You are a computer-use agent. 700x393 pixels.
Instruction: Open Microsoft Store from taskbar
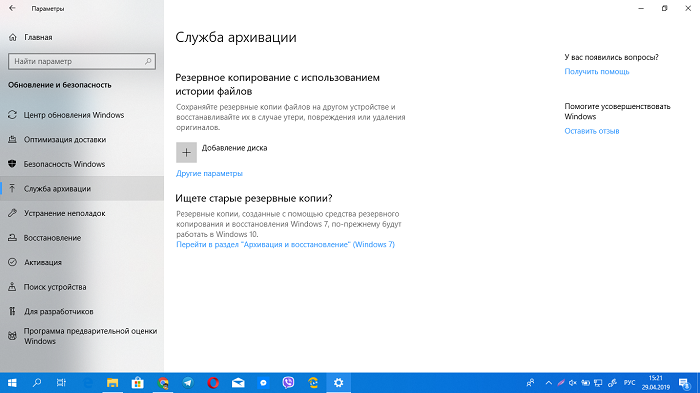click(138, 383)
